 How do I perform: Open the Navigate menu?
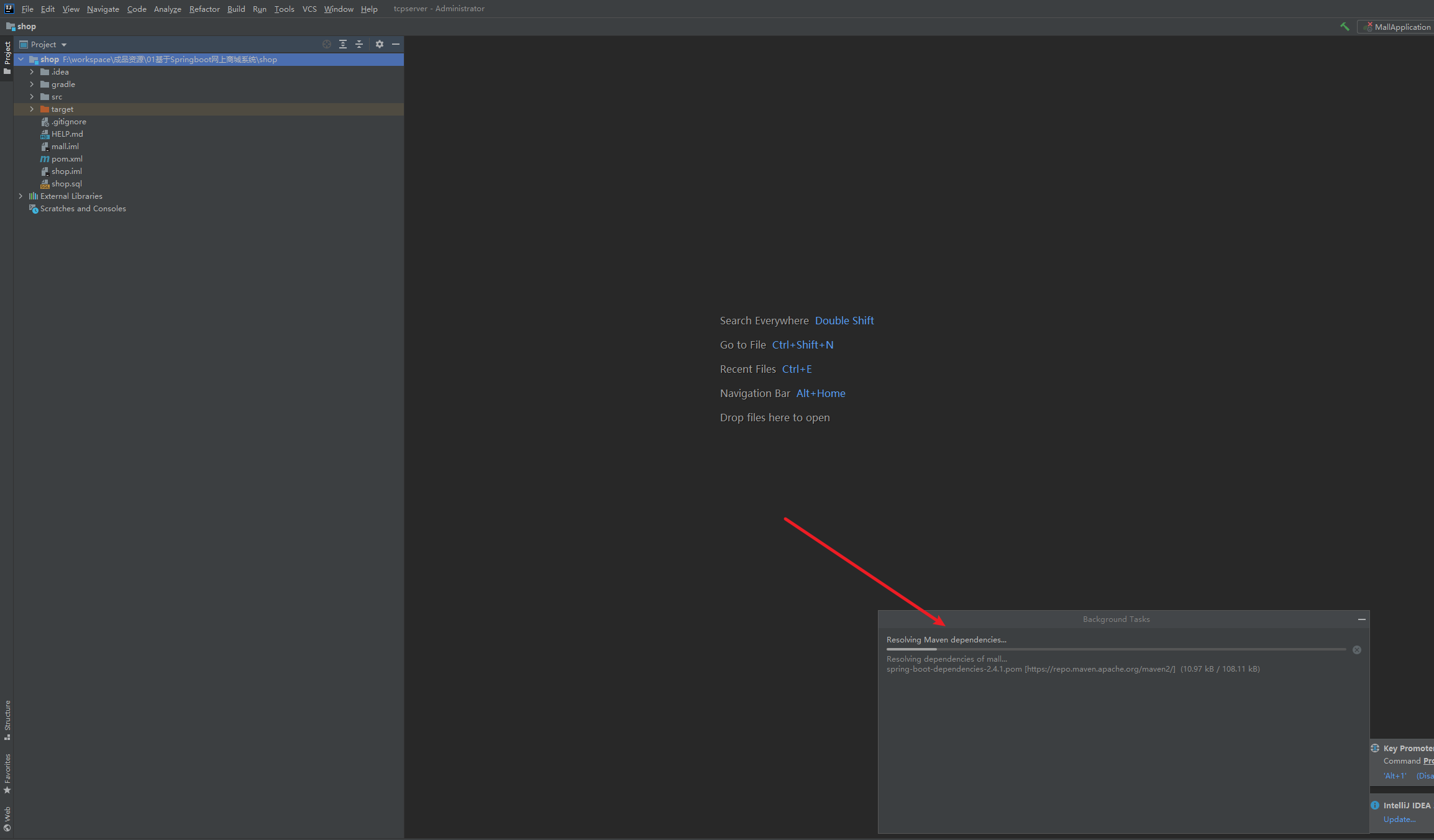point(103,9)
